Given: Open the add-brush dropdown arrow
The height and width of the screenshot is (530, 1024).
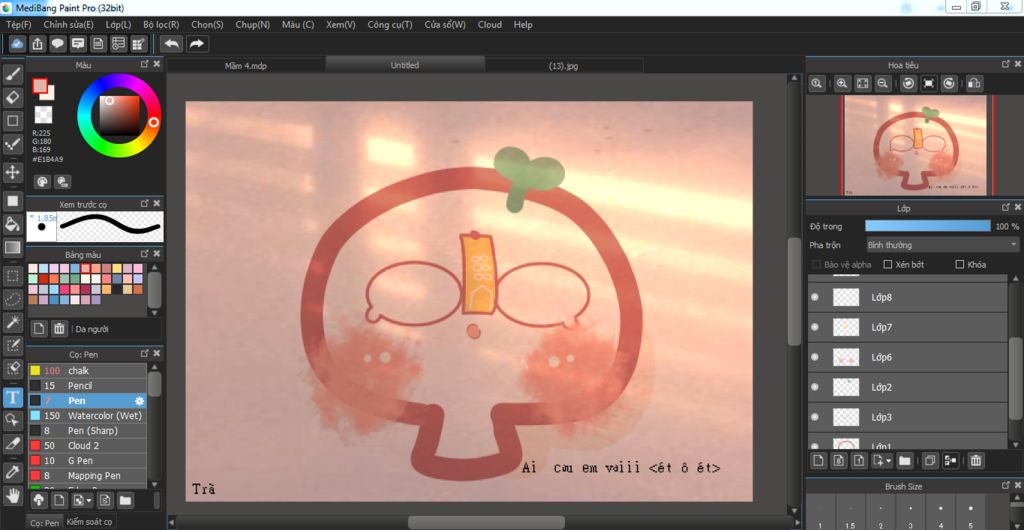Looking at the screenshot, I should click(89, 501).
